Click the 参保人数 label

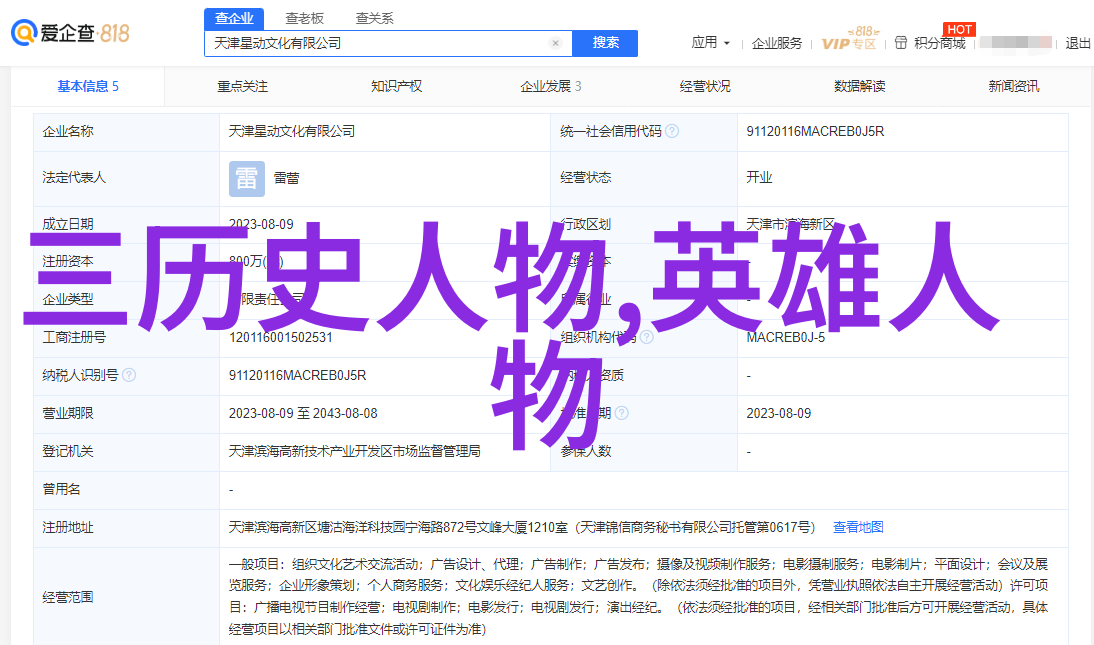(585, 452)
